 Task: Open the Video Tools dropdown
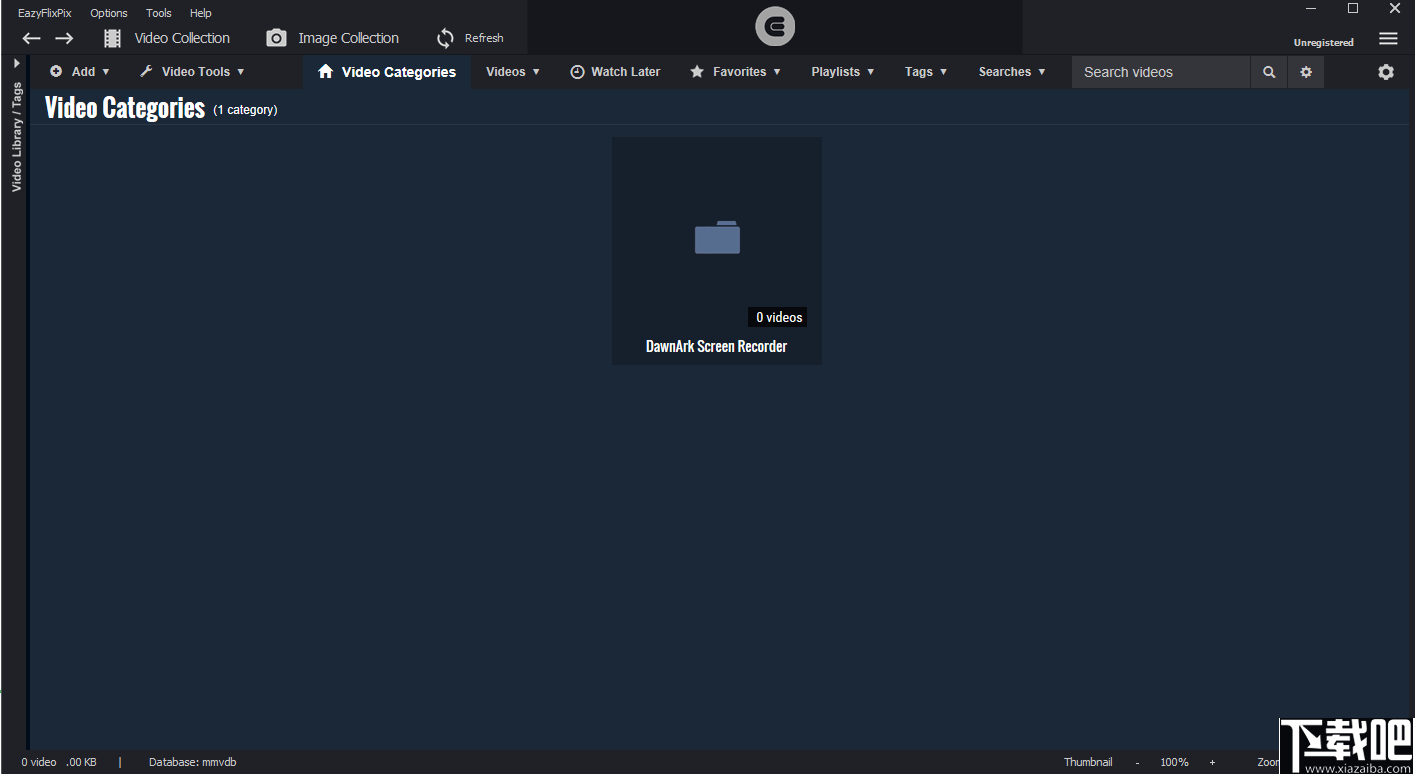pyautogui.click(x=192, y=72)
